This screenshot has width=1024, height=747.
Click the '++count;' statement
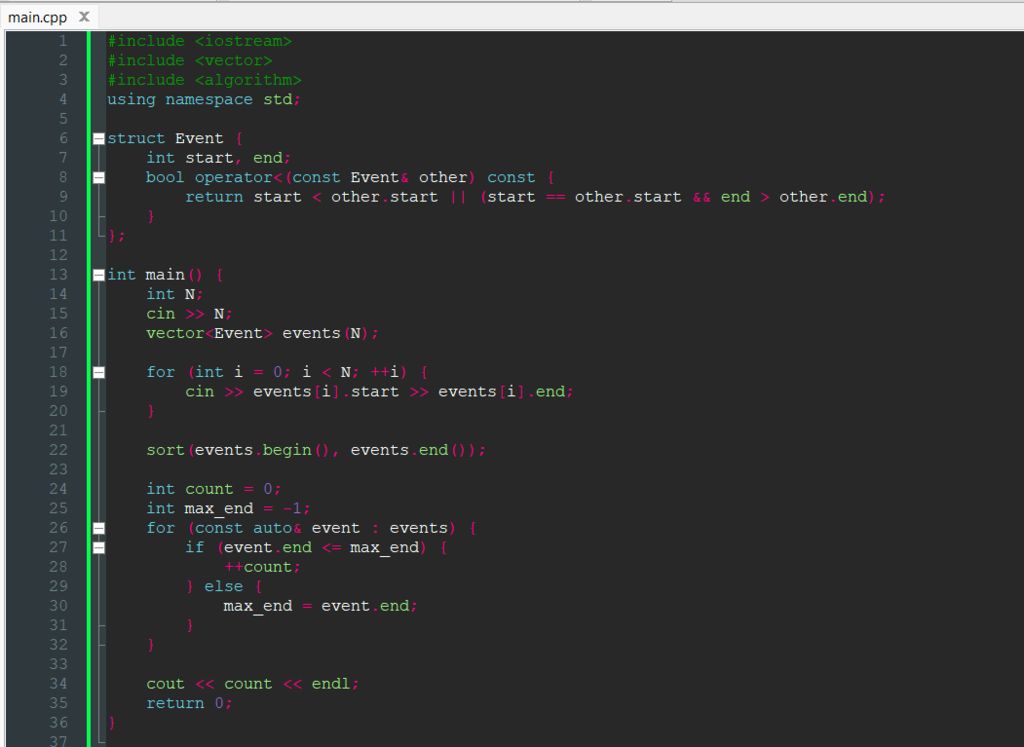pyautogui.click(x=263, y=567)
